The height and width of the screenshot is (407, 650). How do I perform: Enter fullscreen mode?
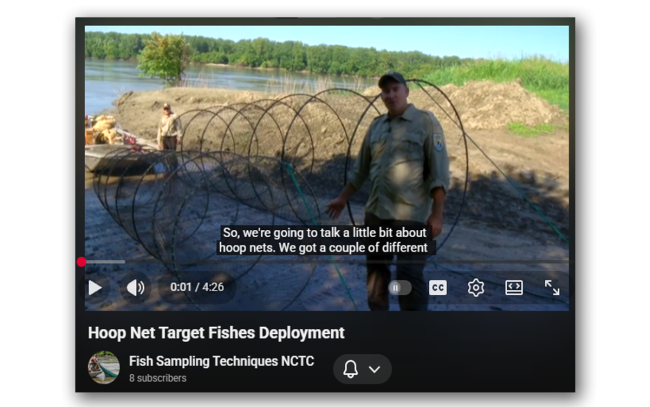[552, 287]
